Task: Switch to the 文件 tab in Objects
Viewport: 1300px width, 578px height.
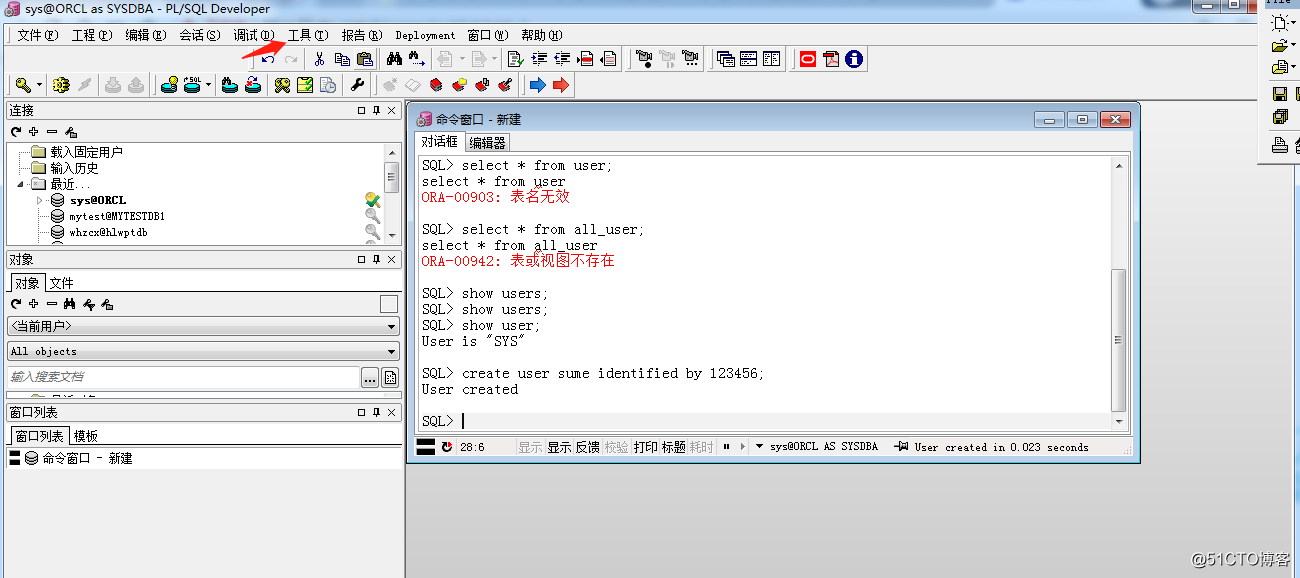Action: tap(61, 283)
